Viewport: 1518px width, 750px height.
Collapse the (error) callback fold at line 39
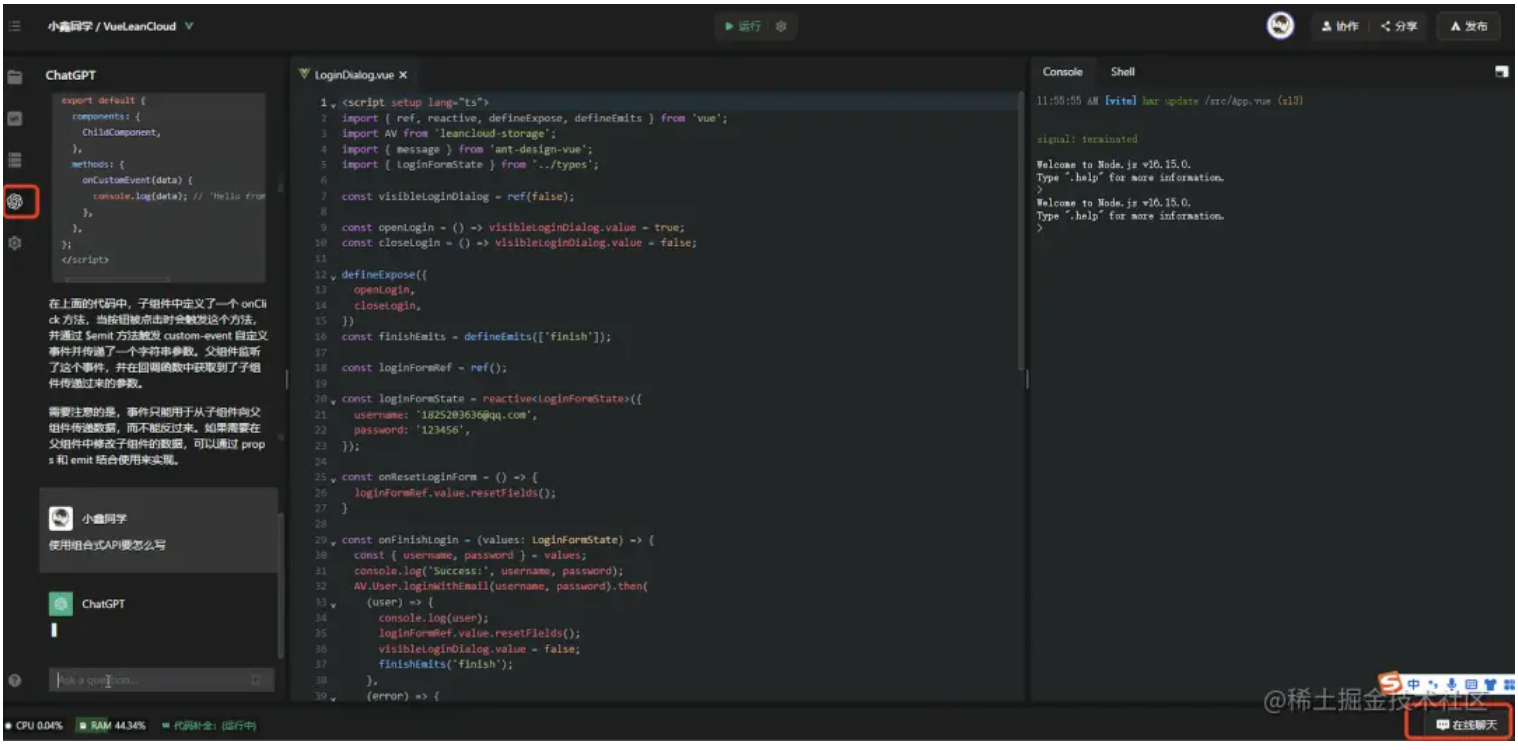(334, 697)
